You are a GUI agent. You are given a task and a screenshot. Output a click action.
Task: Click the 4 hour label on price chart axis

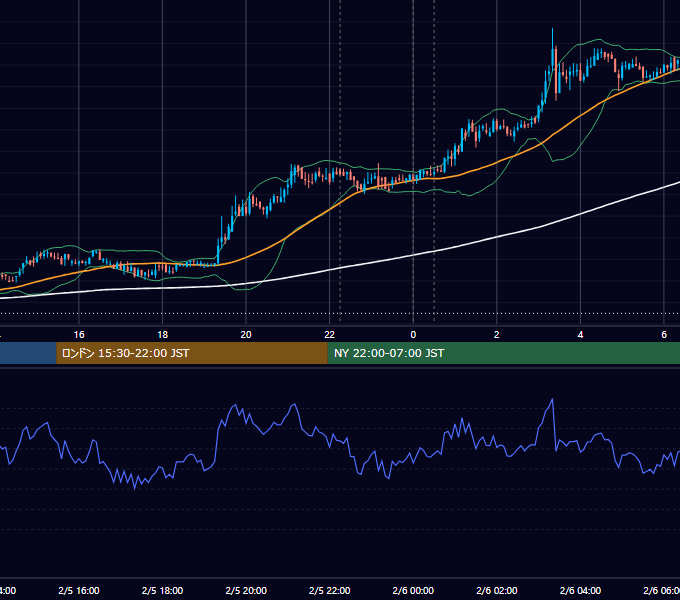[580, 335]
